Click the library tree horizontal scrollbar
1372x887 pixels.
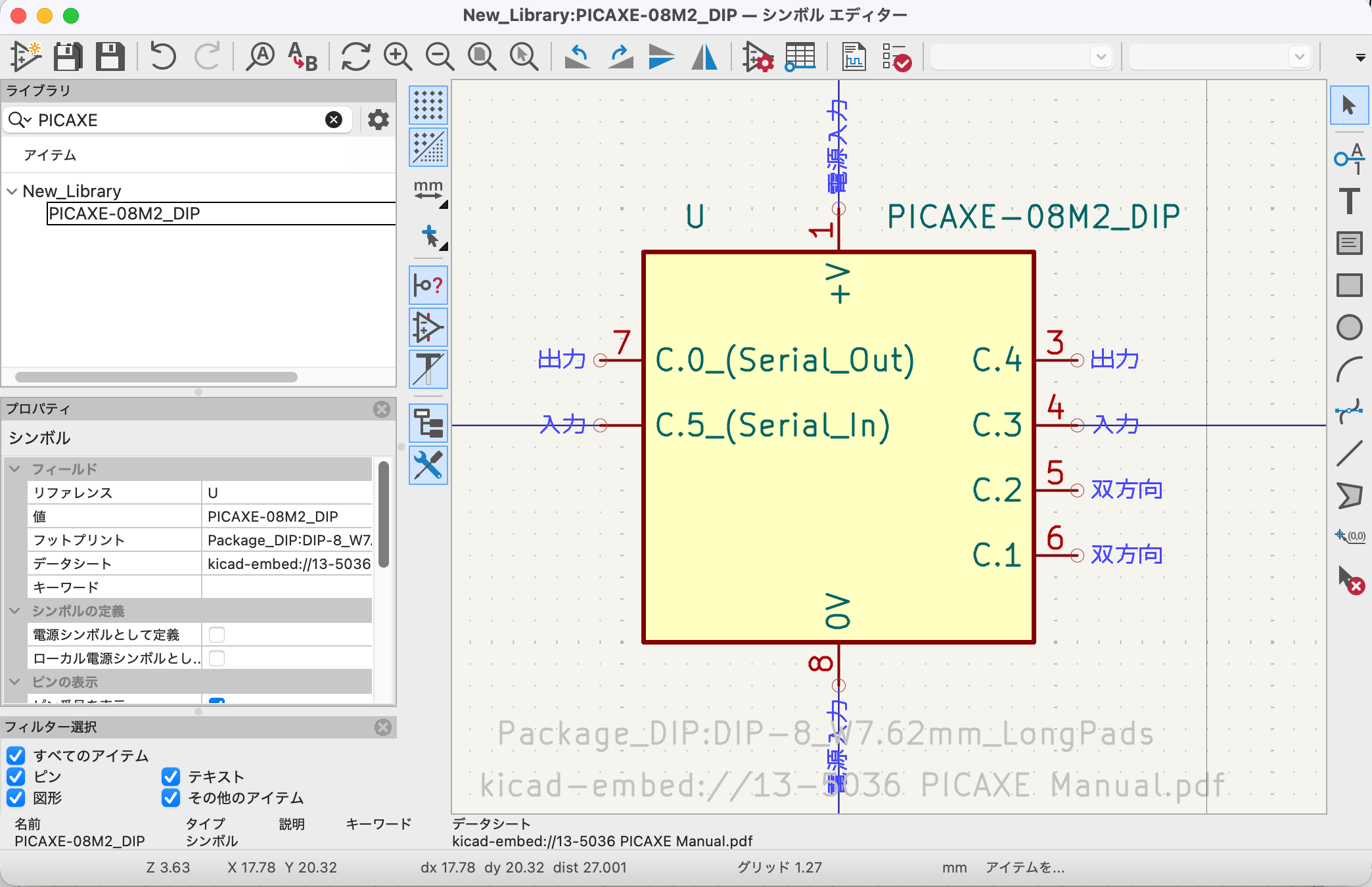[x=156, y=377]
